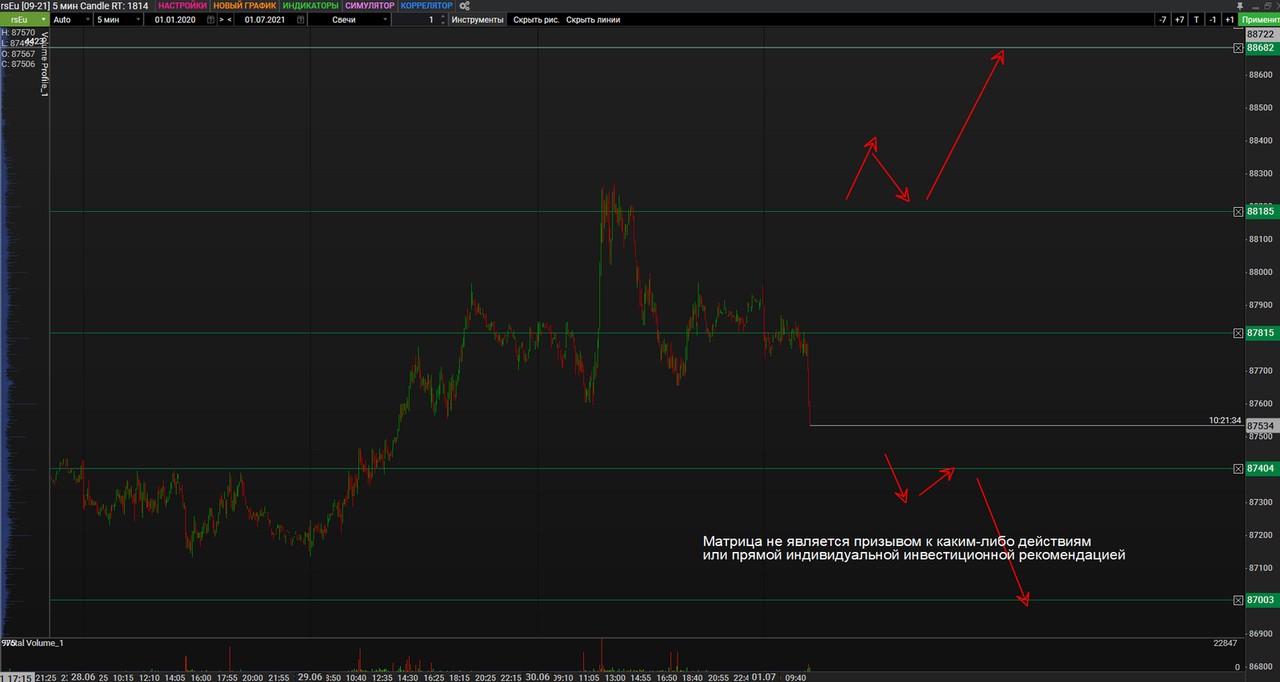Click the -7 days shift button
Viewport: 1280px width, 682px height.
coord(1162,19)
